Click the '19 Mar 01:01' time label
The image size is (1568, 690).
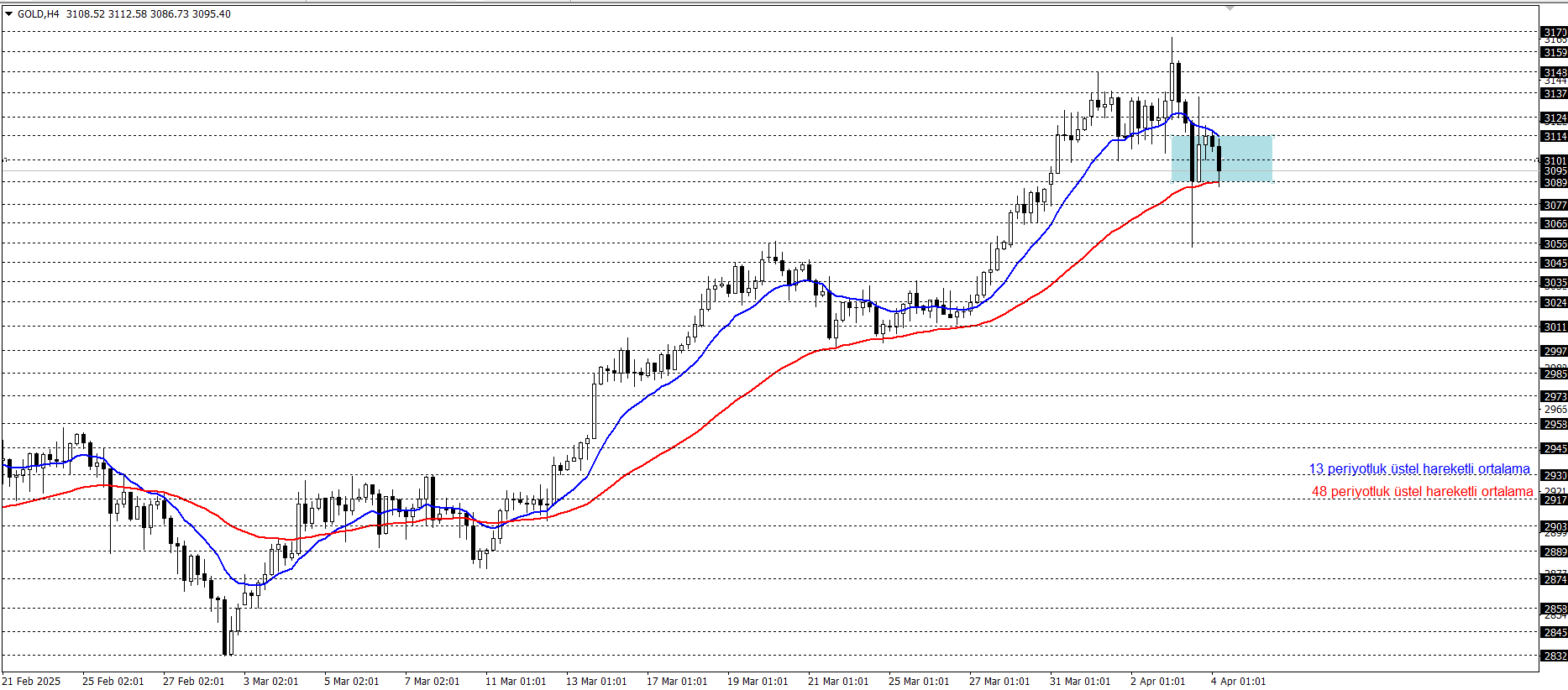(758, 682)
